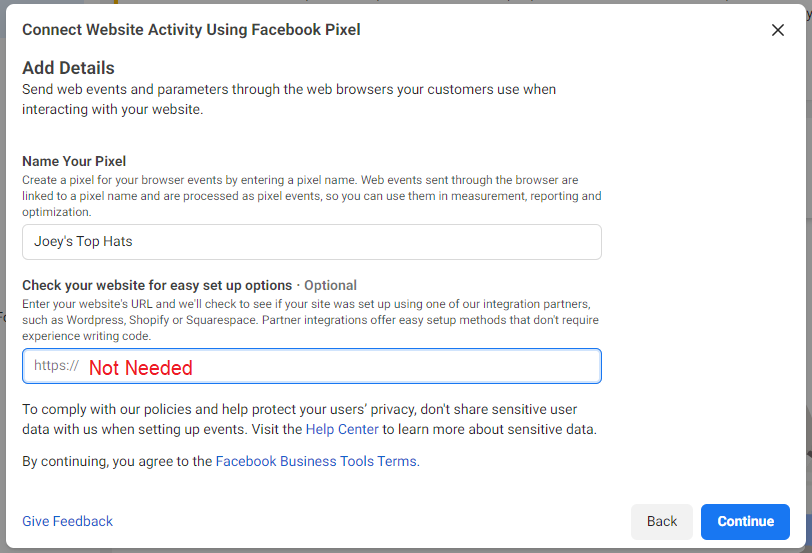The width and height of the screenshot is (812, 553).
Task: Close the Connect Website Activity dialog
Action: tap(778, 30)
